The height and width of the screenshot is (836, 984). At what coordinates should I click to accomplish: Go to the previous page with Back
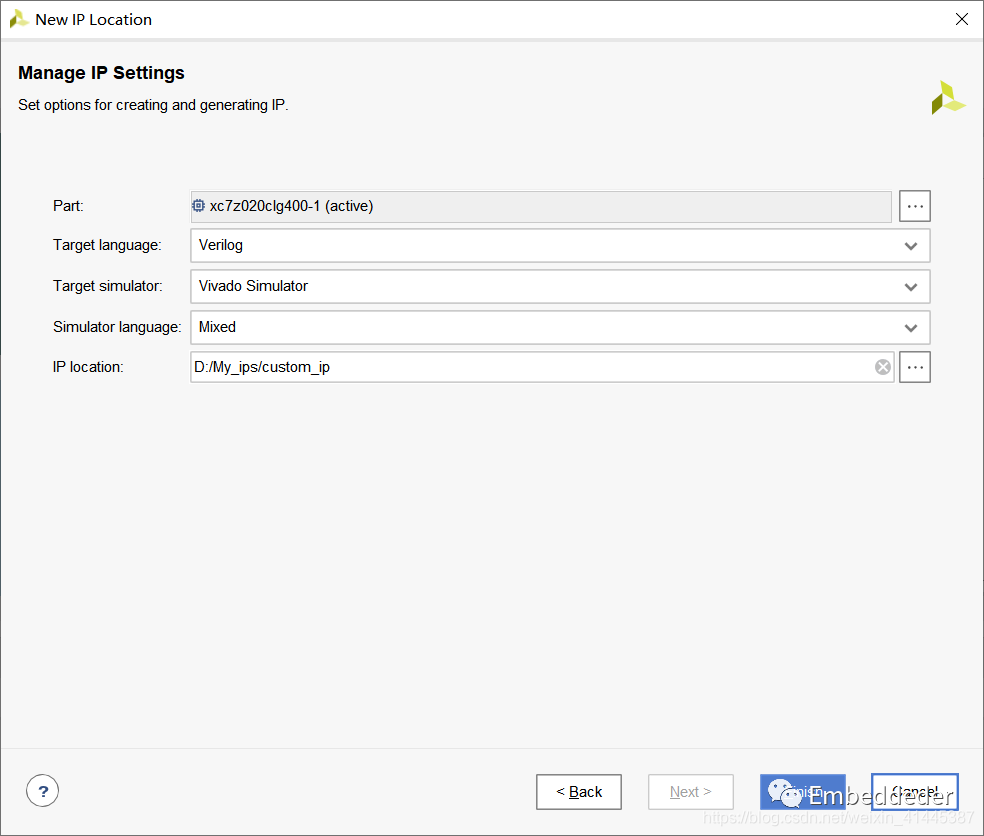point(578,792)
